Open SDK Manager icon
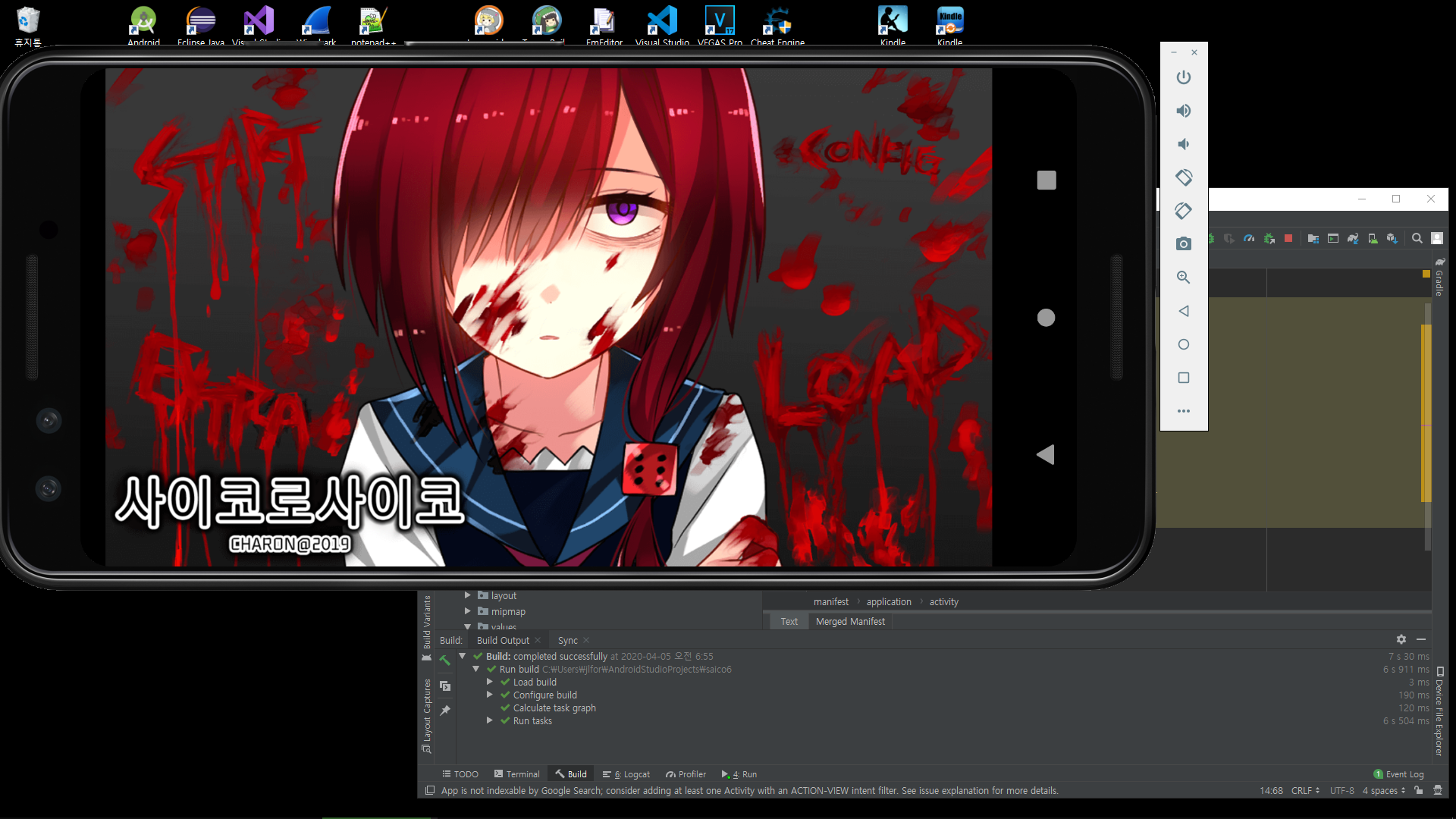This screenshot has height=819, width=1456. coord(1392,238)
